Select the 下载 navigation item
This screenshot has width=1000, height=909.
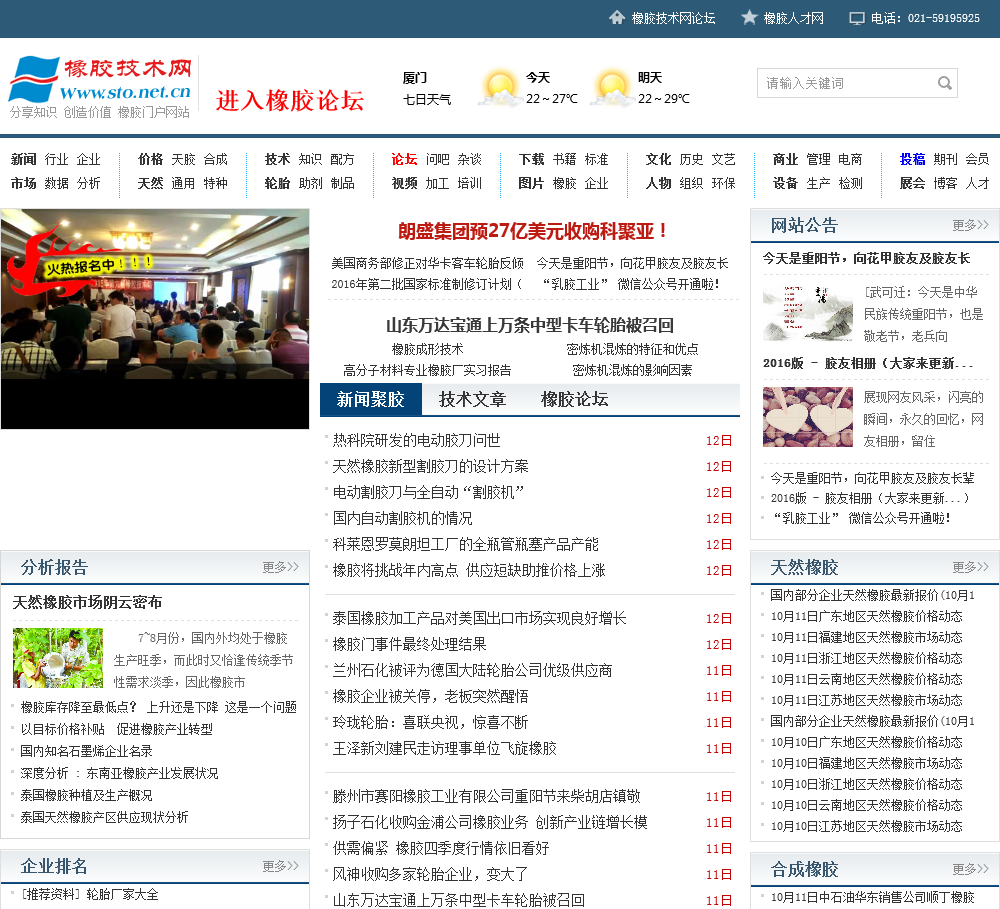click(531, 159)
